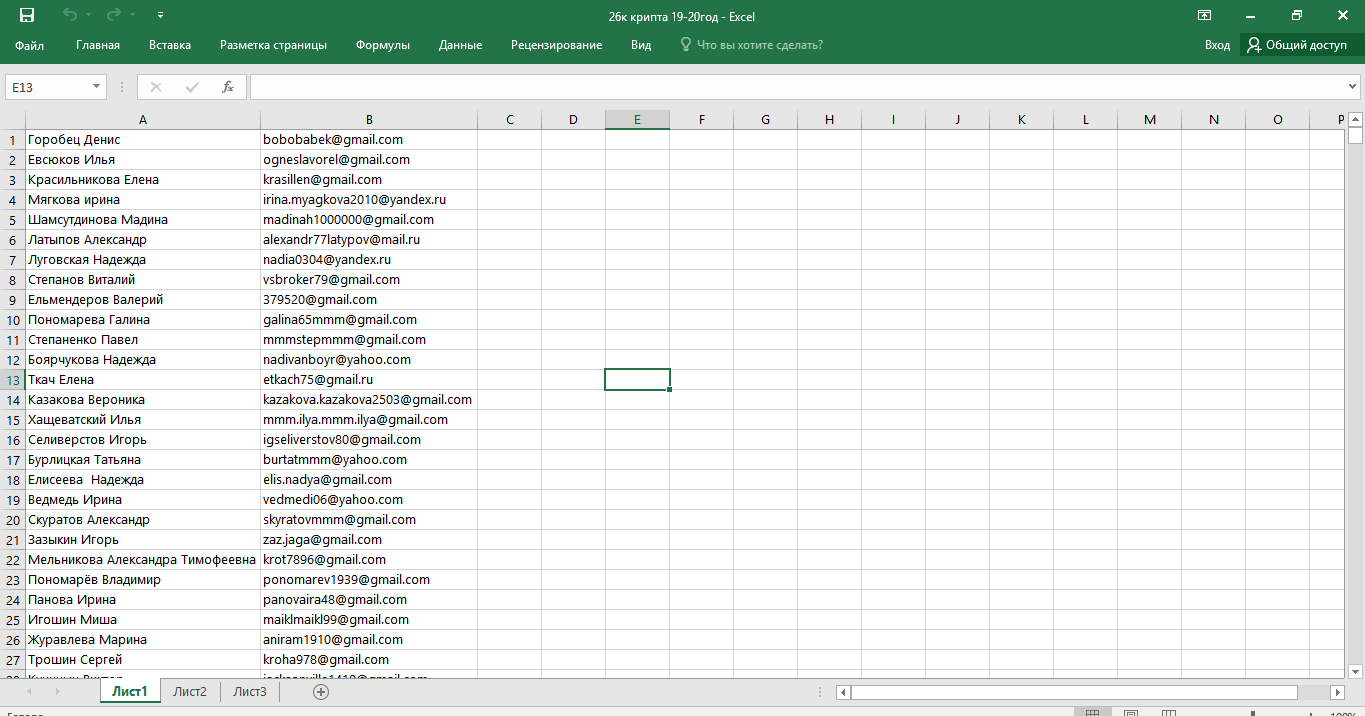Click the Undo arrow icon
1365x716 pixels.
[70, 15]
